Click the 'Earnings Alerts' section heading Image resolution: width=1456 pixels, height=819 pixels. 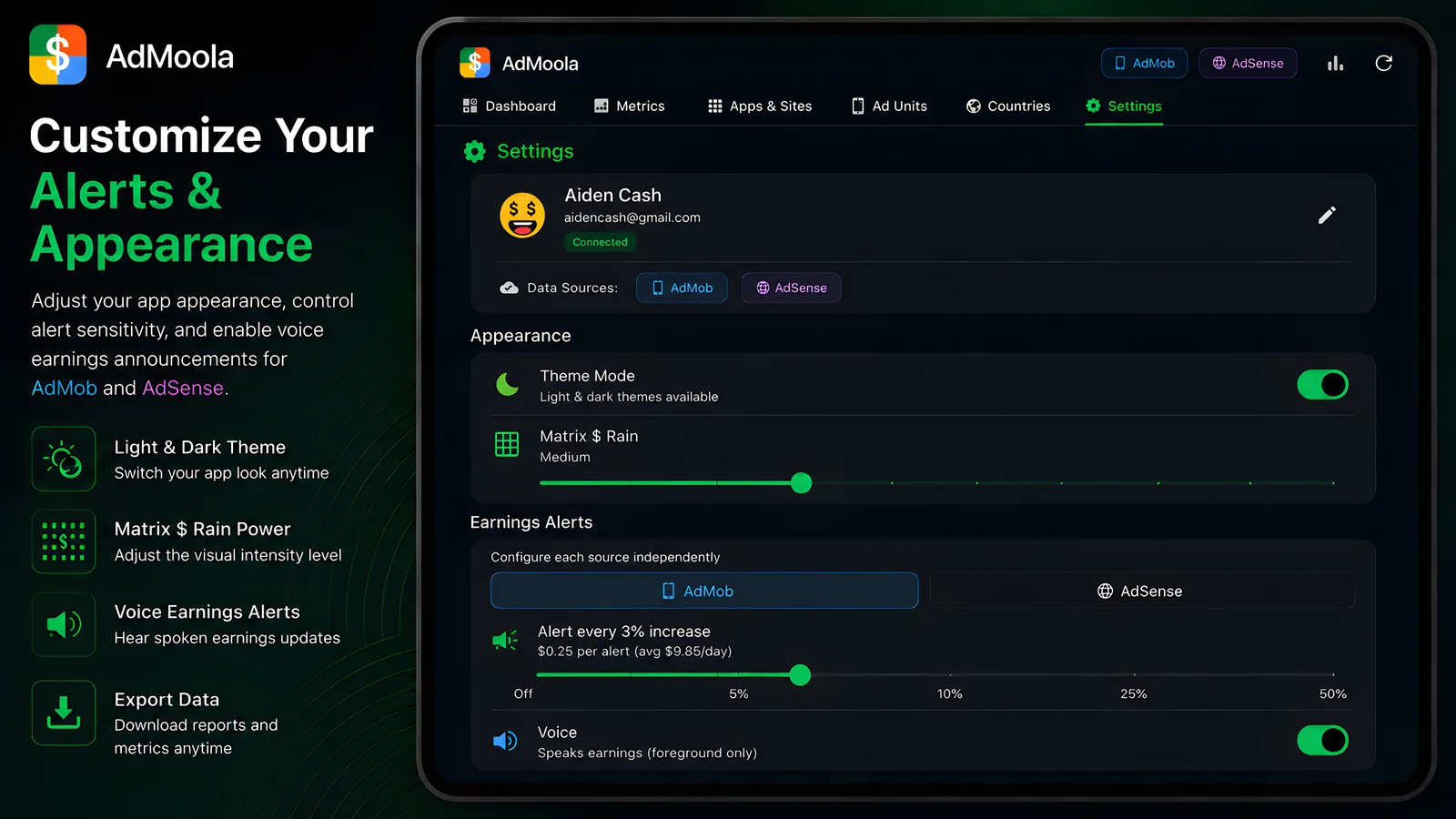click(x=531, y=522)
